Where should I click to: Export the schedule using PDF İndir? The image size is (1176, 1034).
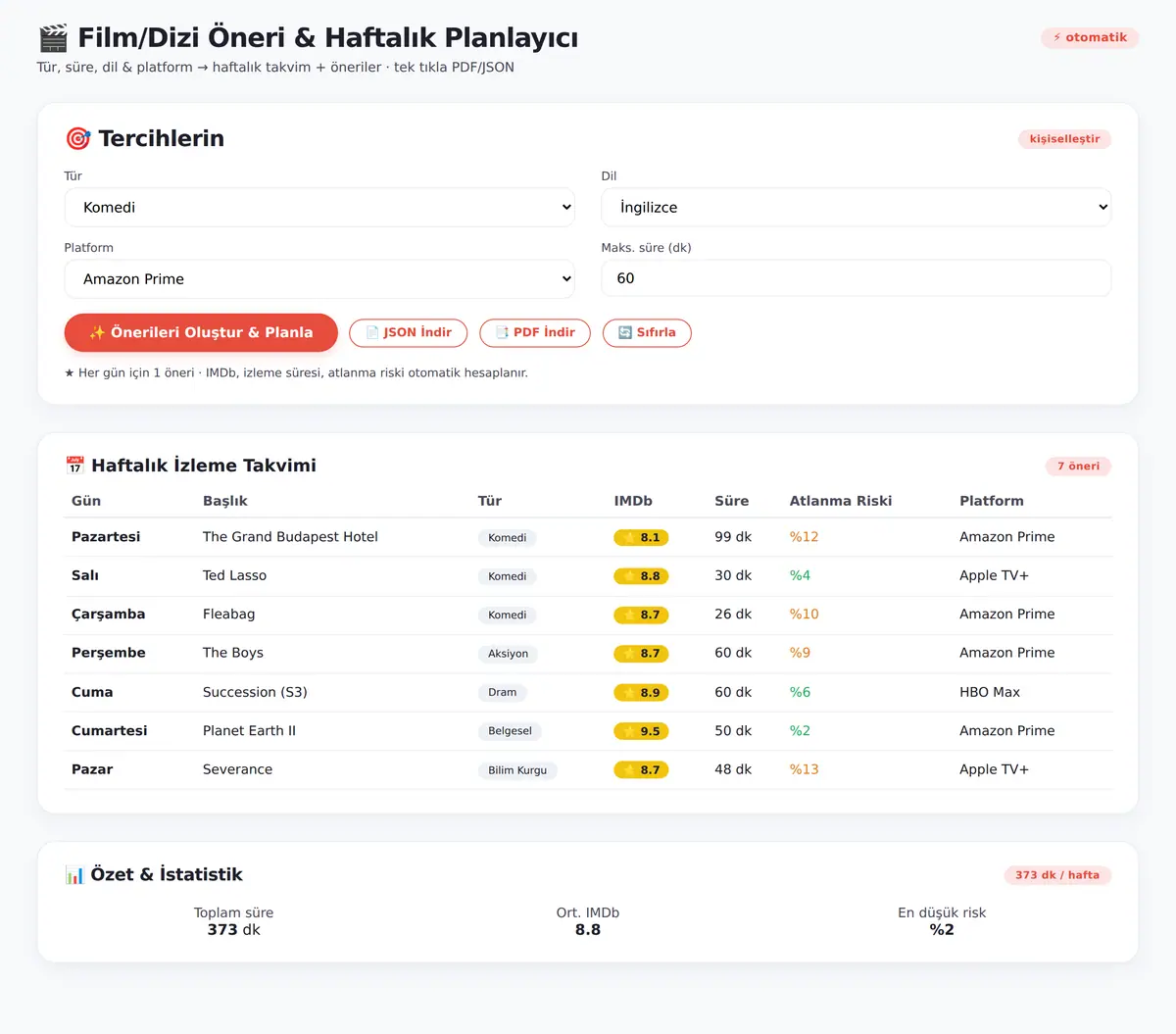(535, 332)
